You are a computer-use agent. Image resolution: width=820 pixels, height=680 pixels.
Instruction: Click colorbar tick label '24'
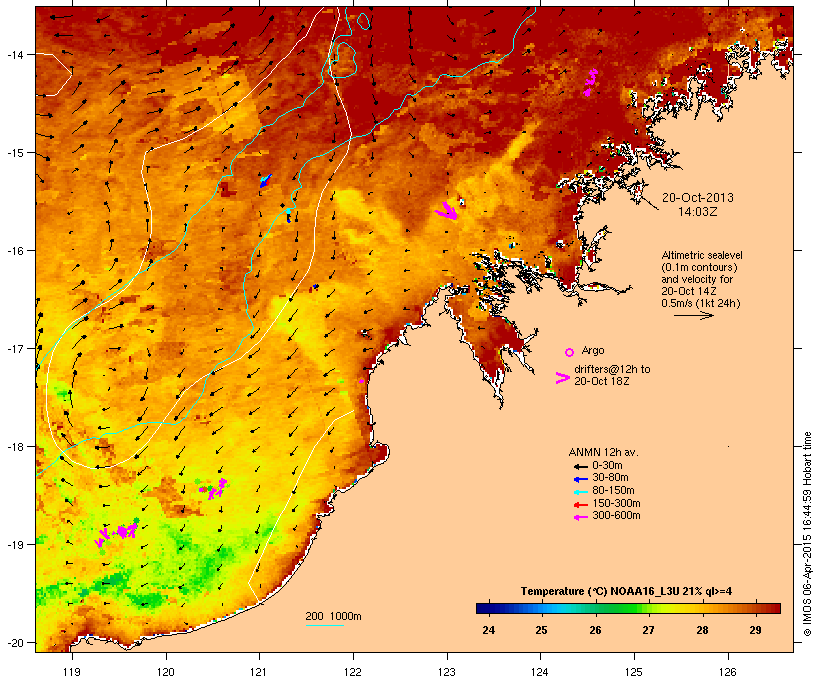click(x=488, y=630)
